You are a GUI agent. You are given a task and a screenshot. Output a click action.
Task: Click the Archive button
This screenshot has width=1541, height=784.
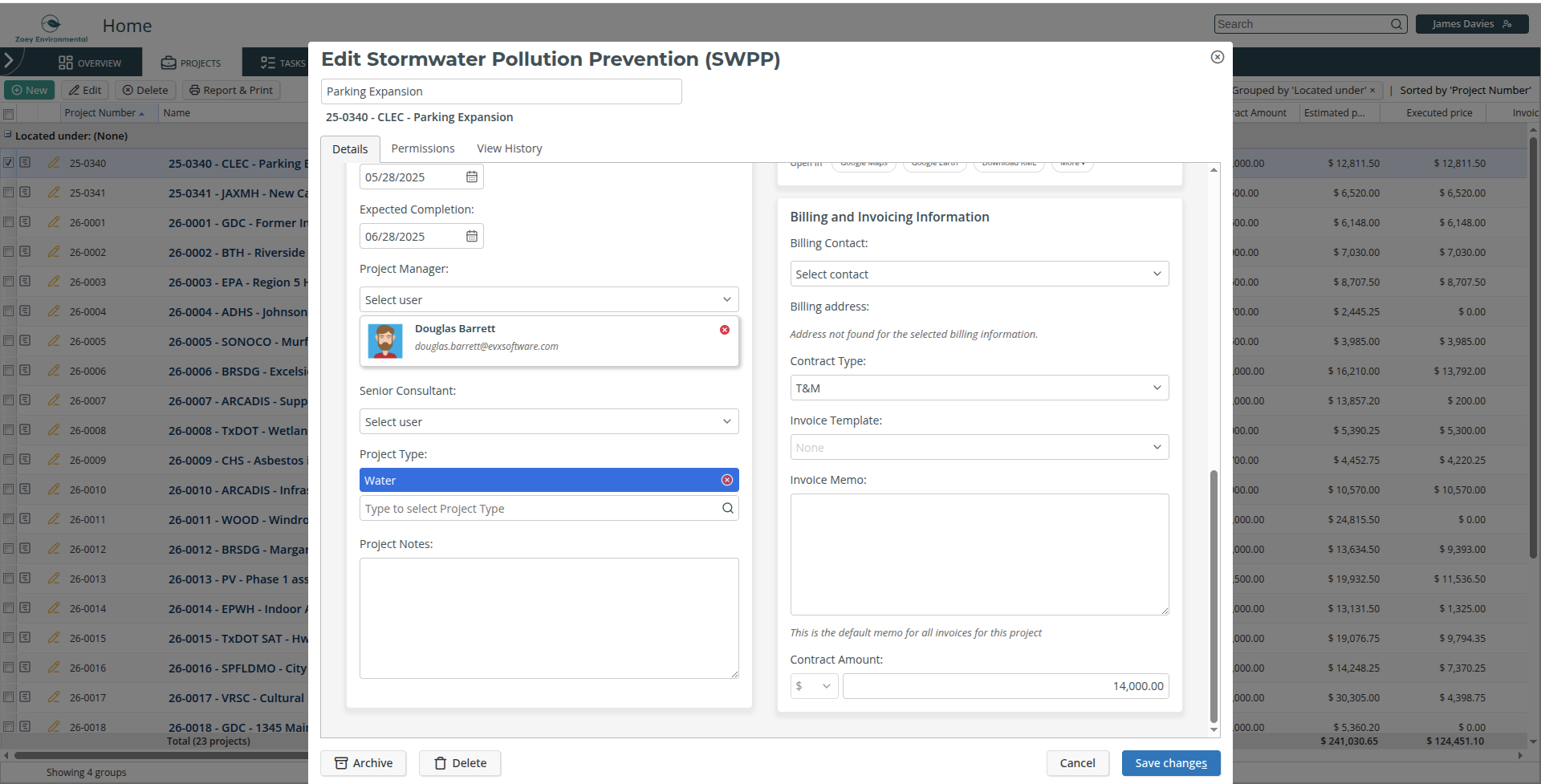[364, 763]
